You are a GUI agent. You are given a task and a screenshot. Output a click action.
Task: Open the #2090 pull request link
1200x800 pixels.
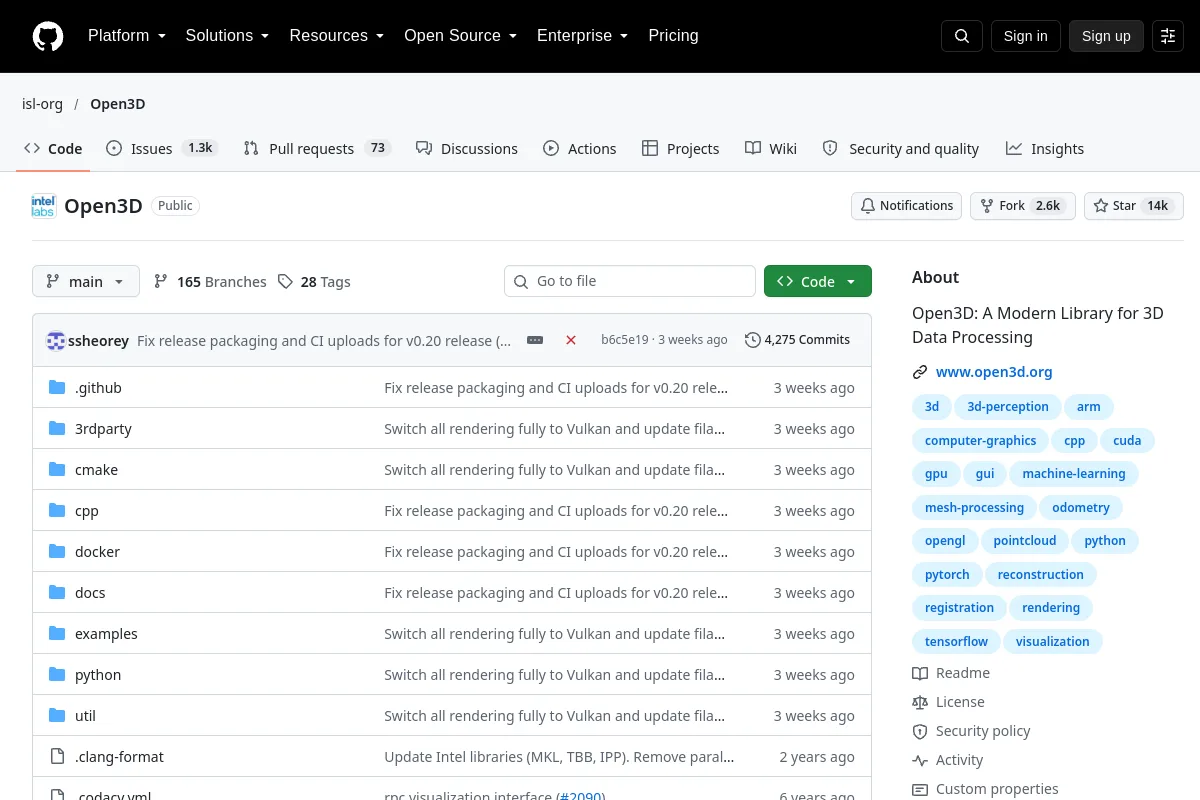[x=580, y=797]
